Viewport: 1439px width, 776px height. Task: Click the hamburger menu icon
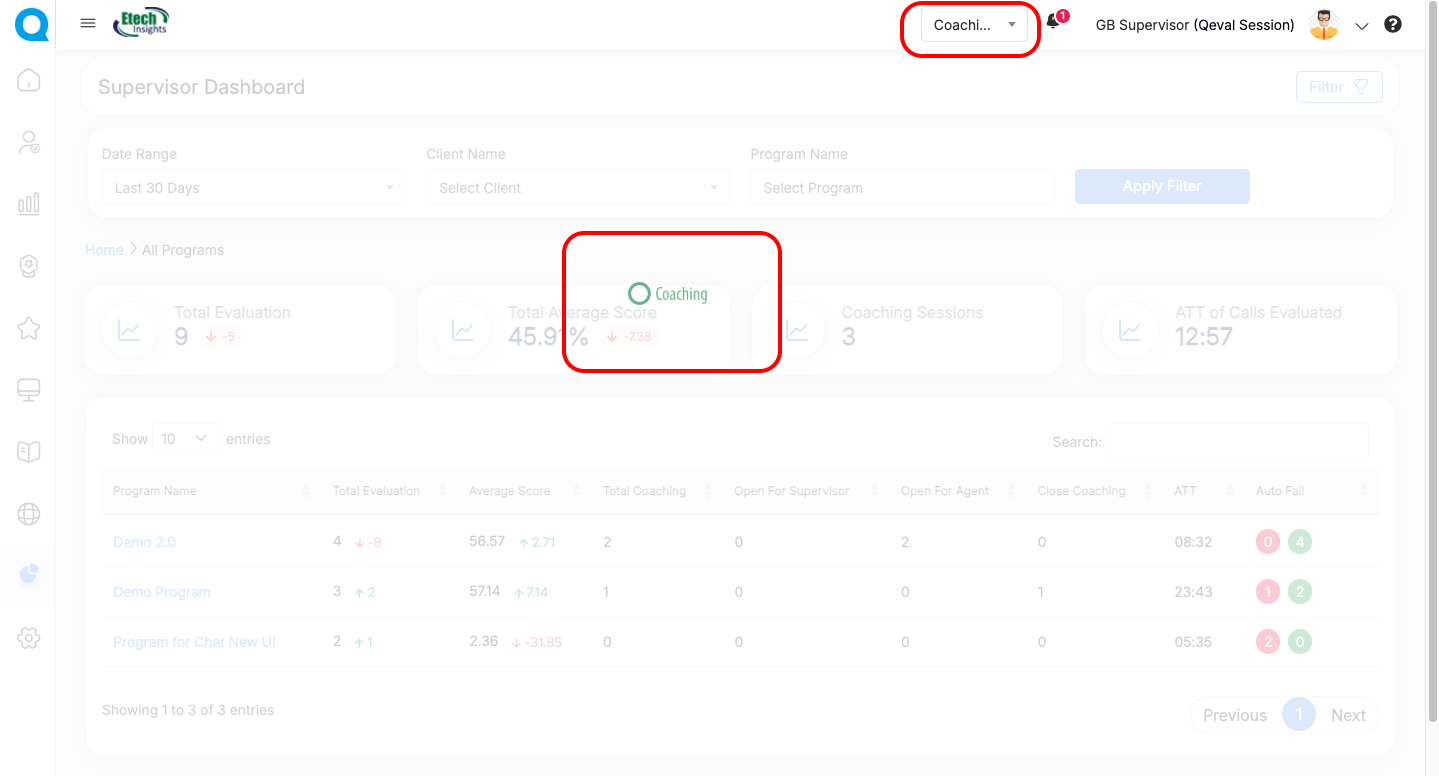tap(88, 24)
